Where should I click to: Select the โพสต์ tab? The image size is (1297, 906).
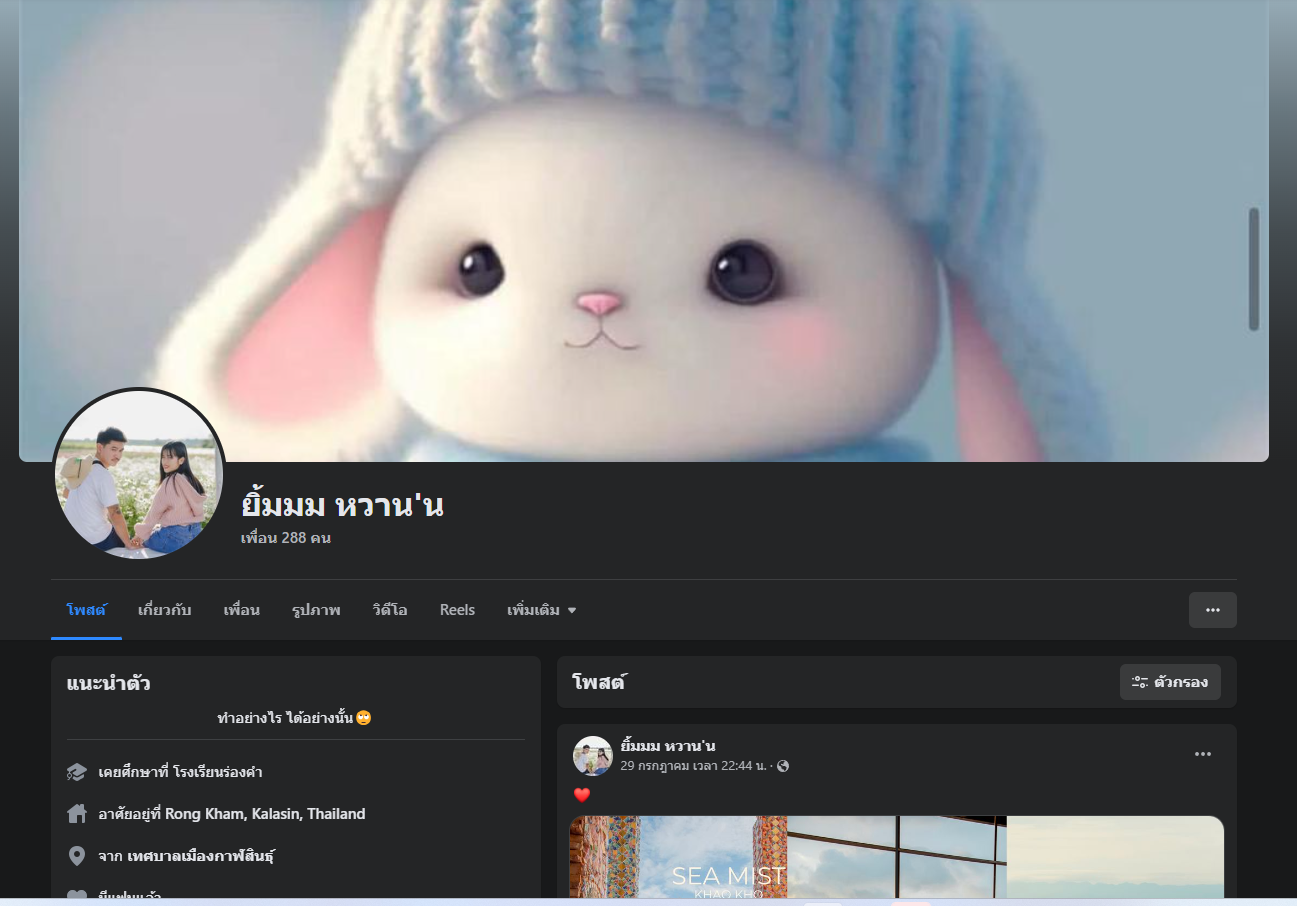[x=86, y=610]
